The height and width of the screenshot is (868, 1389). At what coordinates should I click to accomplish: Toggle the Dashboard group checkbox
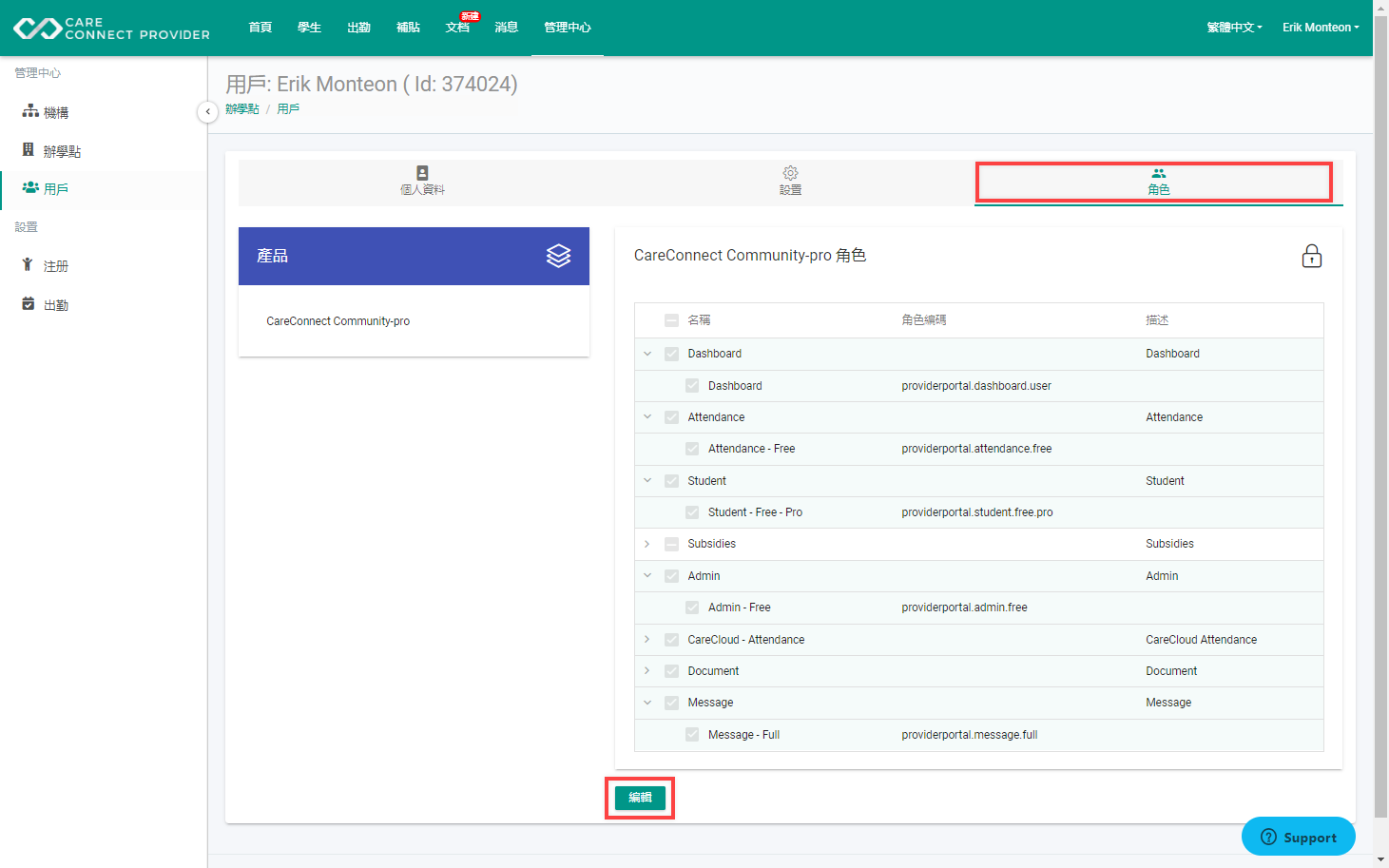[671, 354]
